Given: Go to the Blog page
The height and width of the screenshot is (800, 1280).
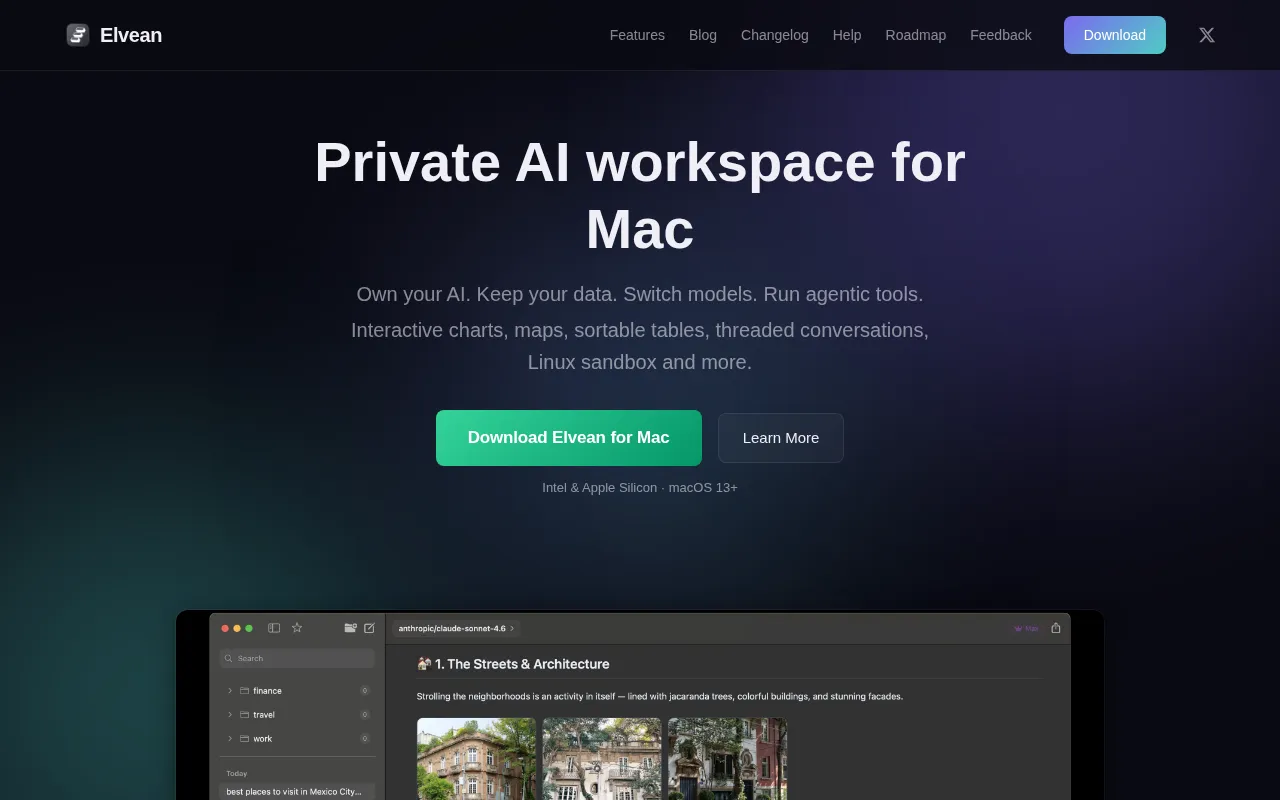Looking at the screenshot, I should click(x=703, y=35).
